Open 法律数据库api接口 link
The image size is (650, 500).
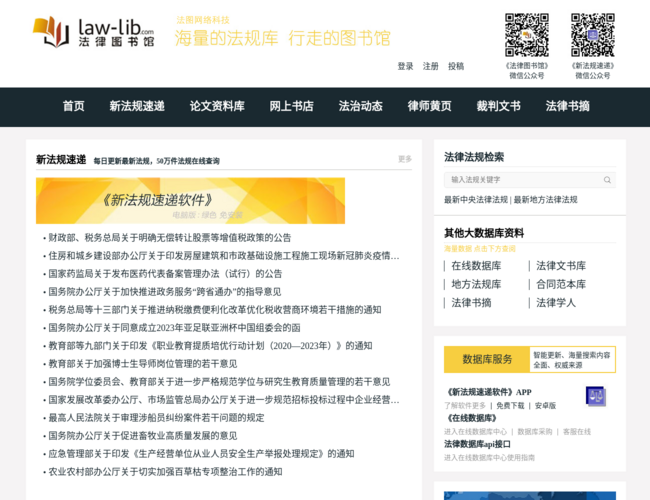pyautogui.click(x=477, y=444)
